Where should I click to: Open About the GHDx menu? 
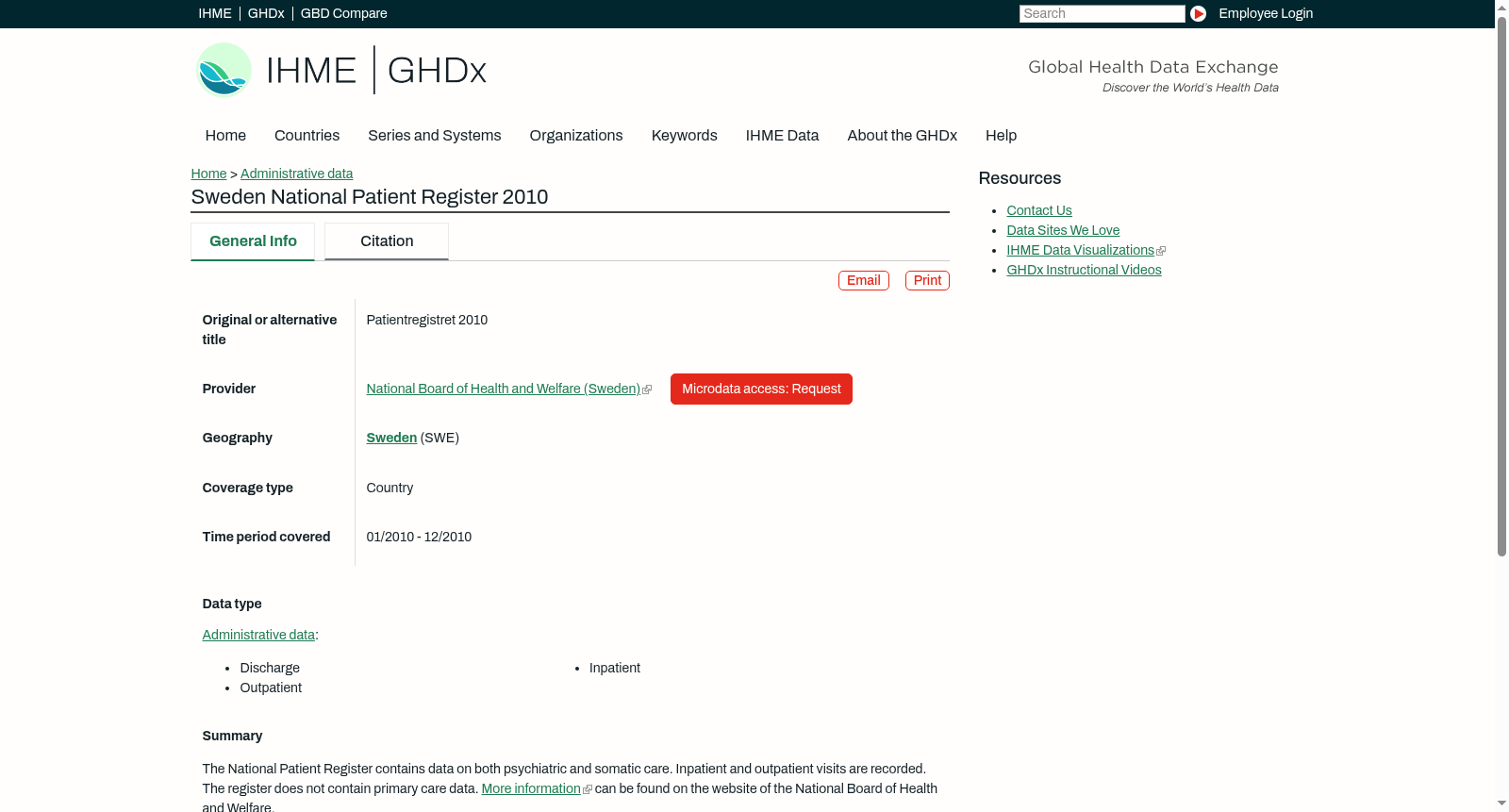tap(903, 136)
